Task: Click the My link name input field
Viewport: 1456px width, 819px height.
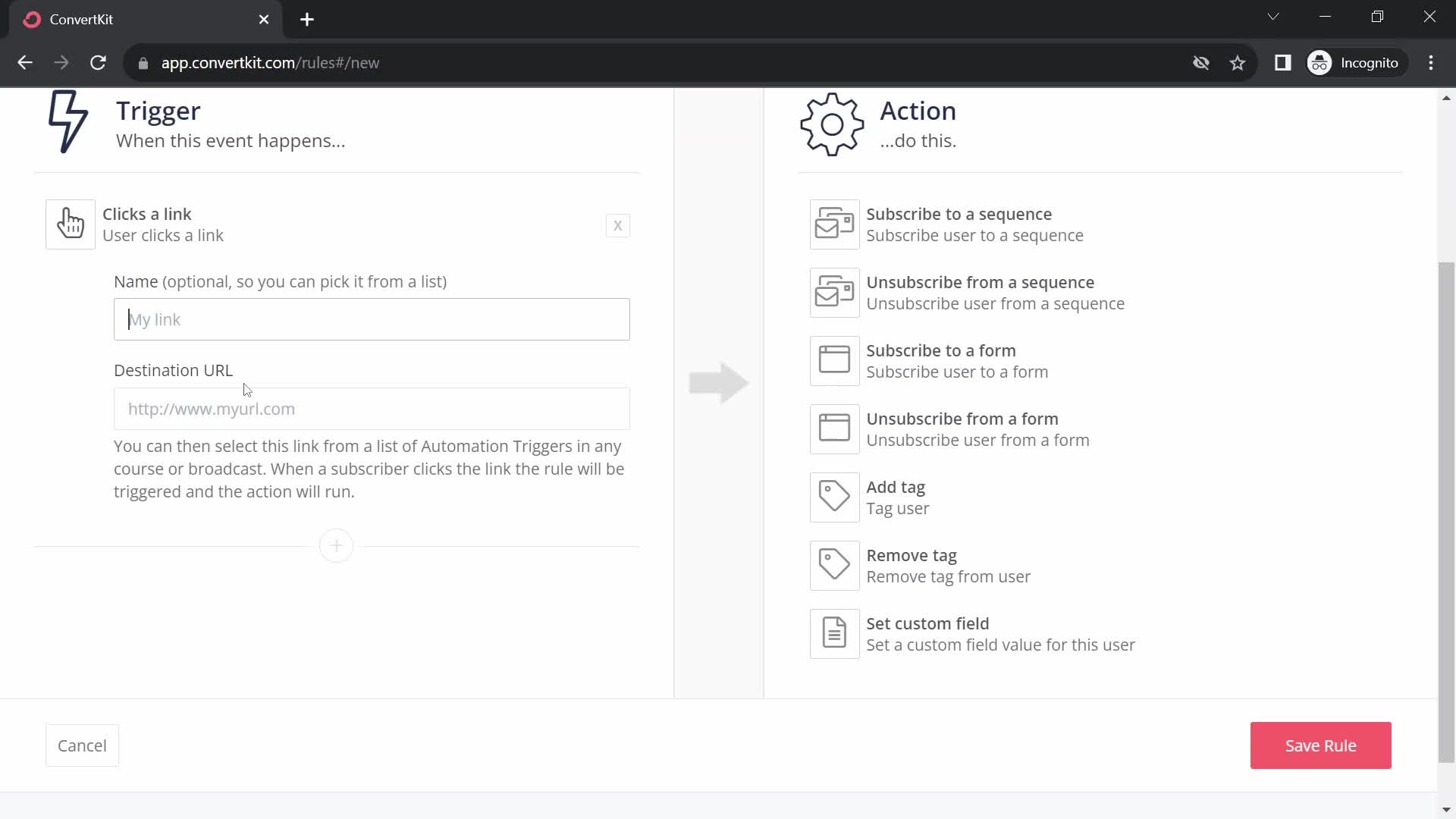Action: point(372,318)
